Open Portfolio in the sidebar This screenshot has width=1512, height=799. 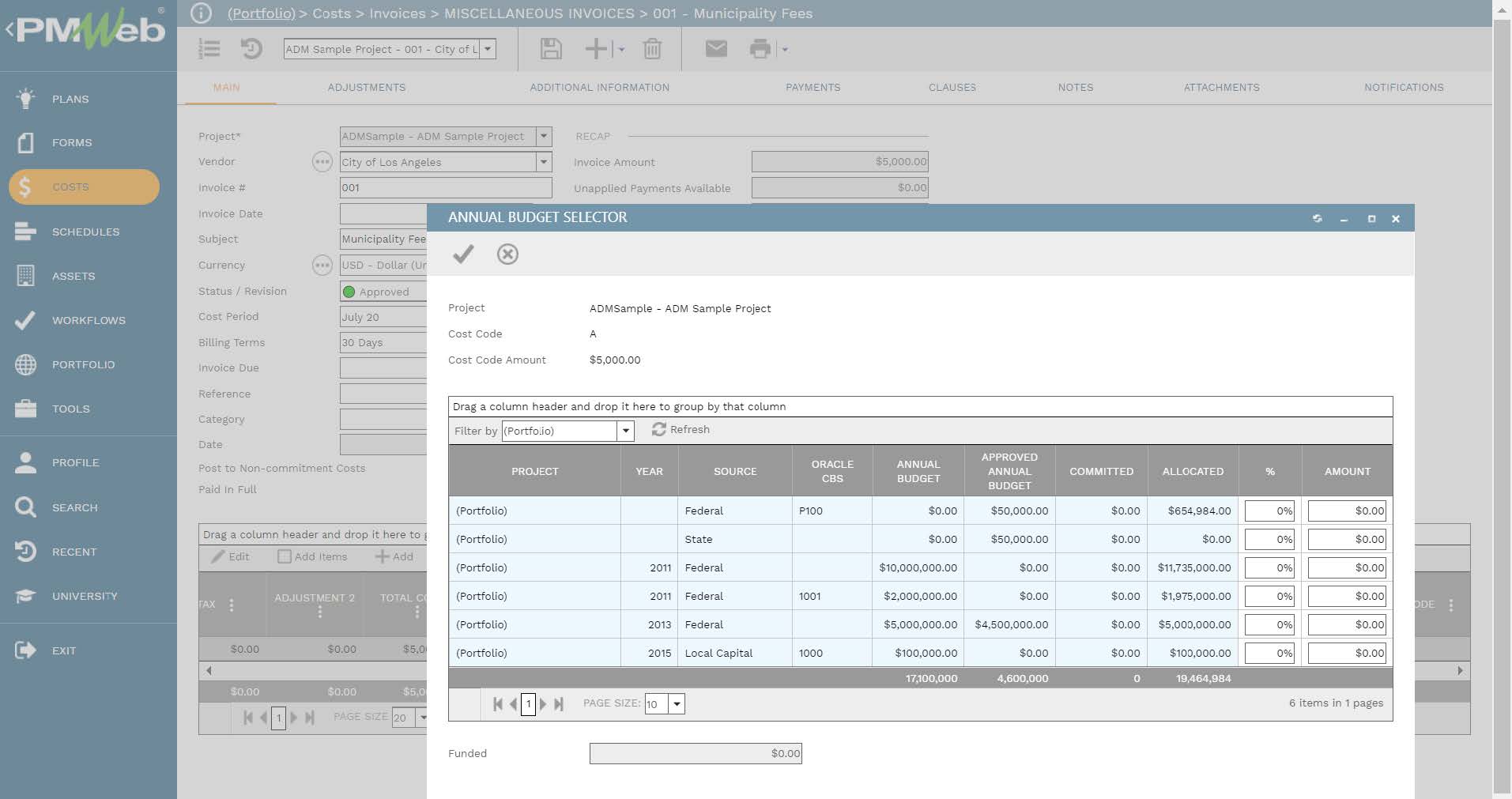point(83,364)
